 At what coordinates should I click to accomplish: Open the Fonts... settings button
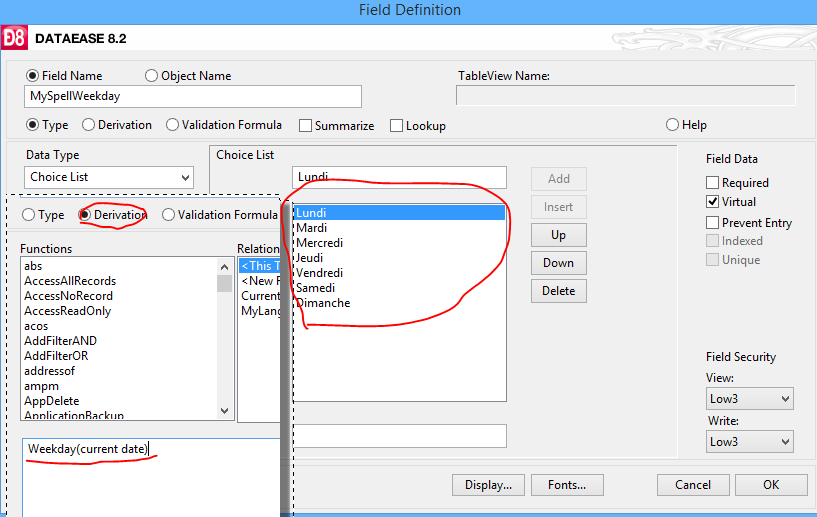tap(567, 485)
